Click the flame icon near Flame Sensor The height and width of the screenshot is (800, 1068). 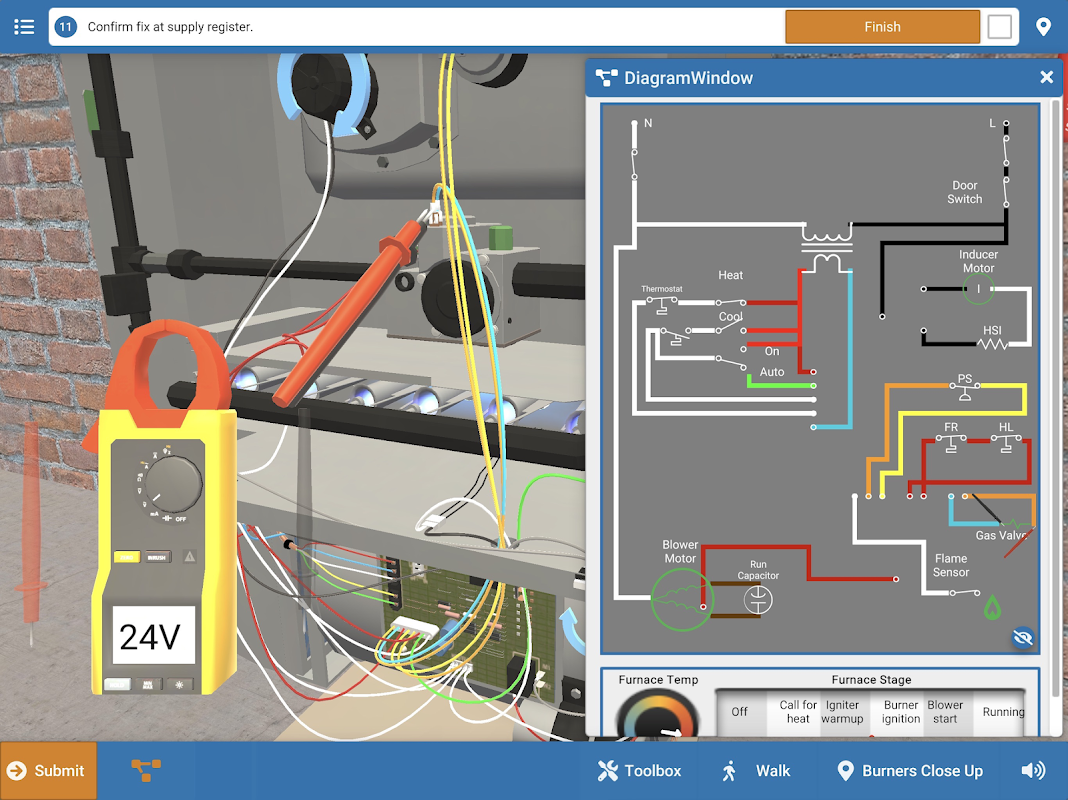click(992, 607)
